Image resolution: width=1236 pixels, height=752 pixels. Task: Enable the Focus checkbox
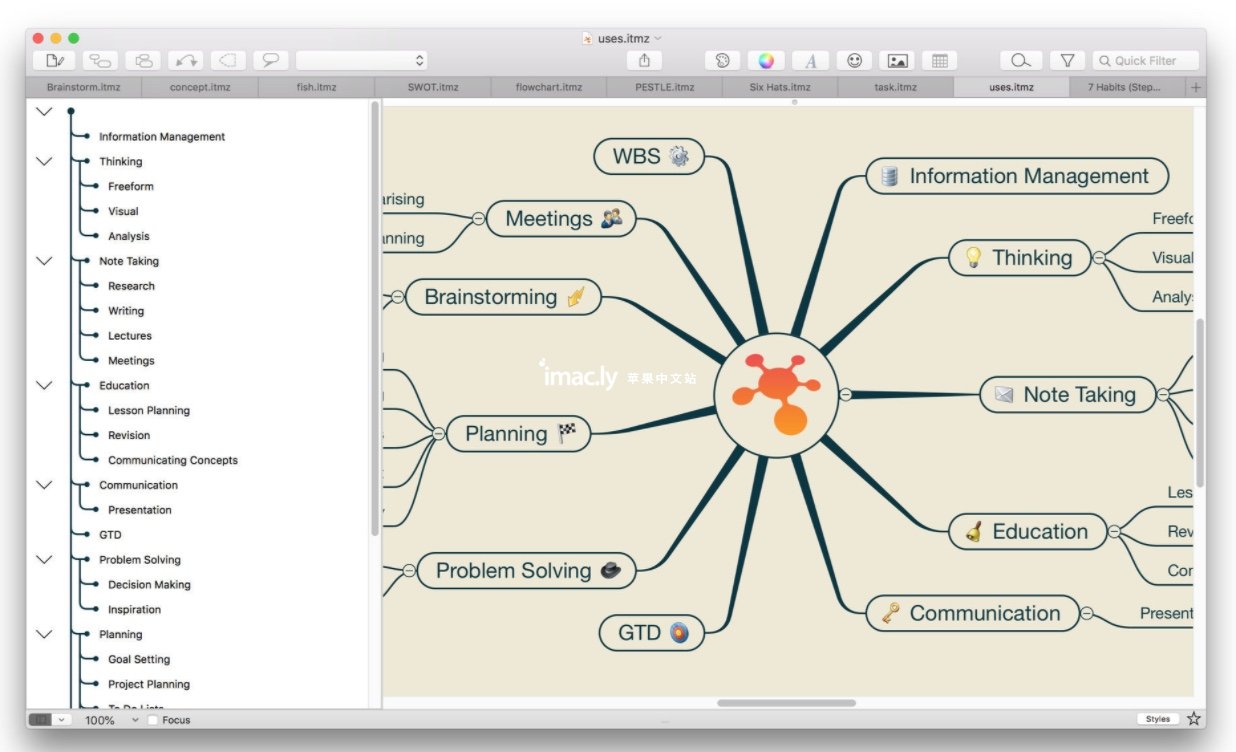tap(153, 720)
